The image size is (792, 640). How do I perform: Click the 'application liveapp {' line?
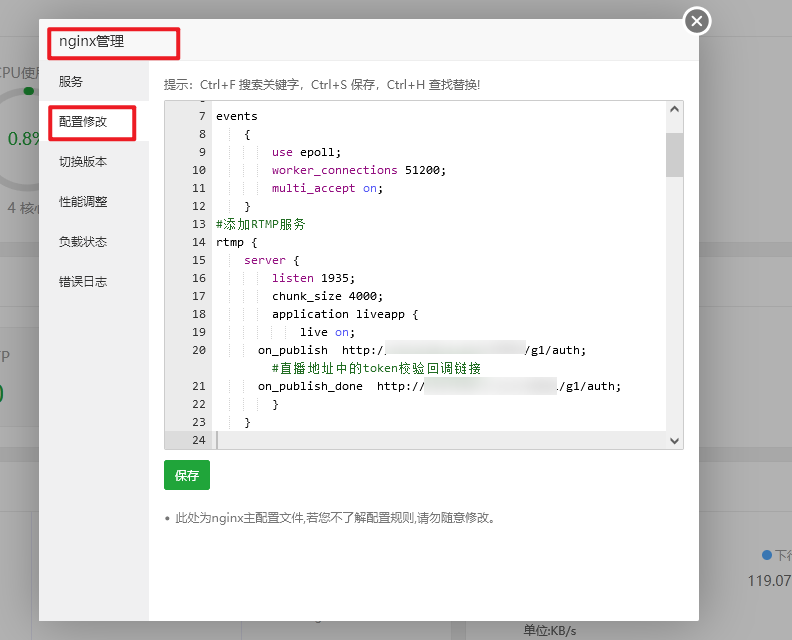point(345,314)
